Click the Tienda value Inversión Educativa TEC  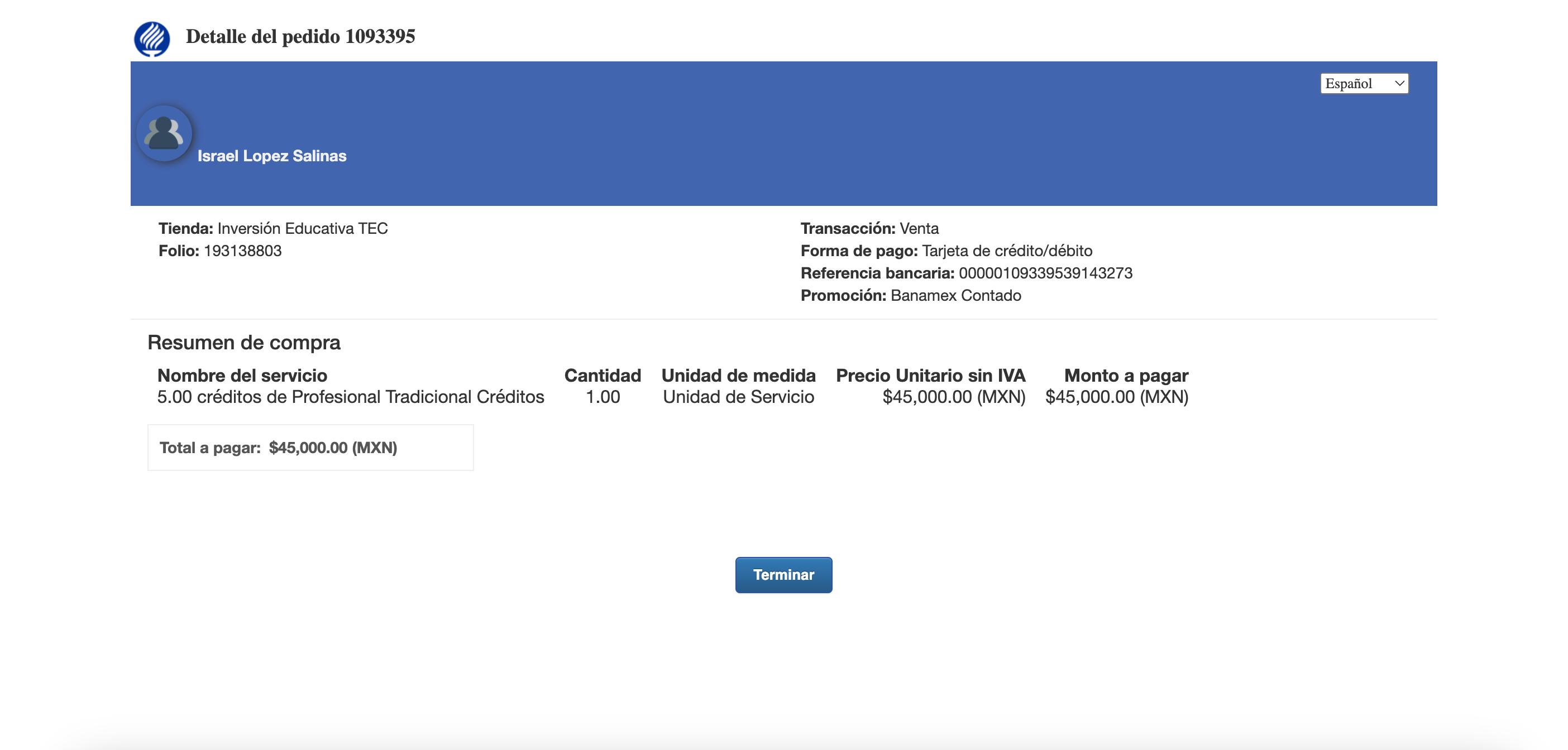click(302, 228)
